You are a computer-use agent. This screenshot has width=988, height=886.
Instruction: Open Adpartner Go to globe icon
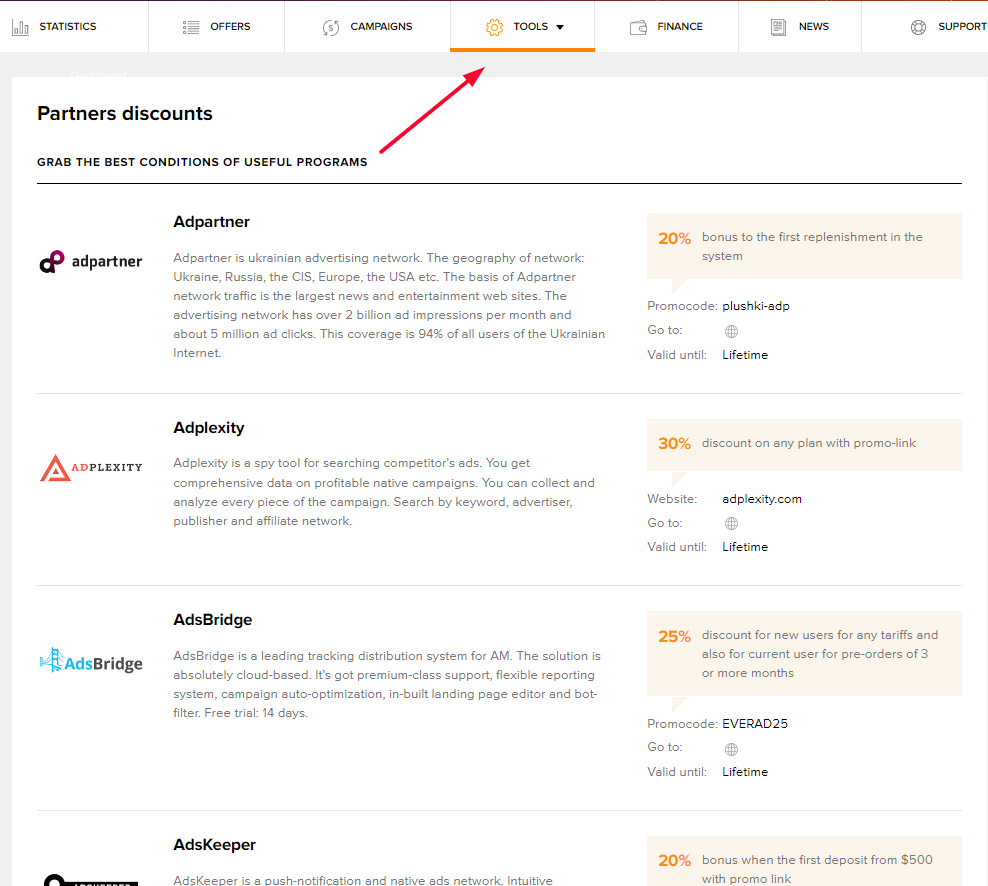[x=731, y=331]
